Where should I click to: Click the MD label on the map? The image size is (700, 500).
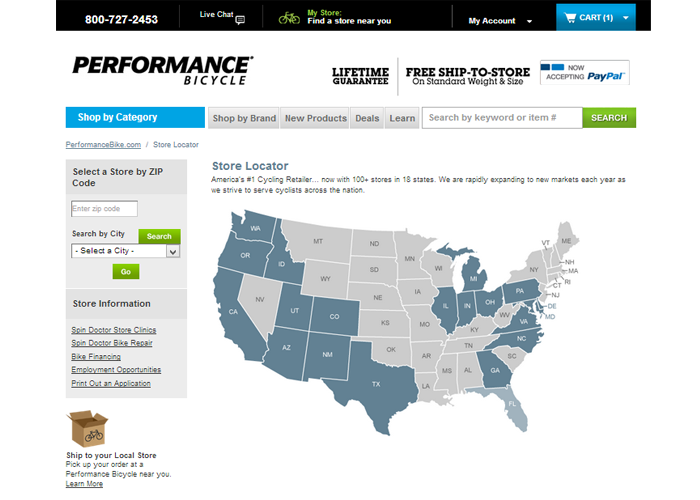pos(550,317)
